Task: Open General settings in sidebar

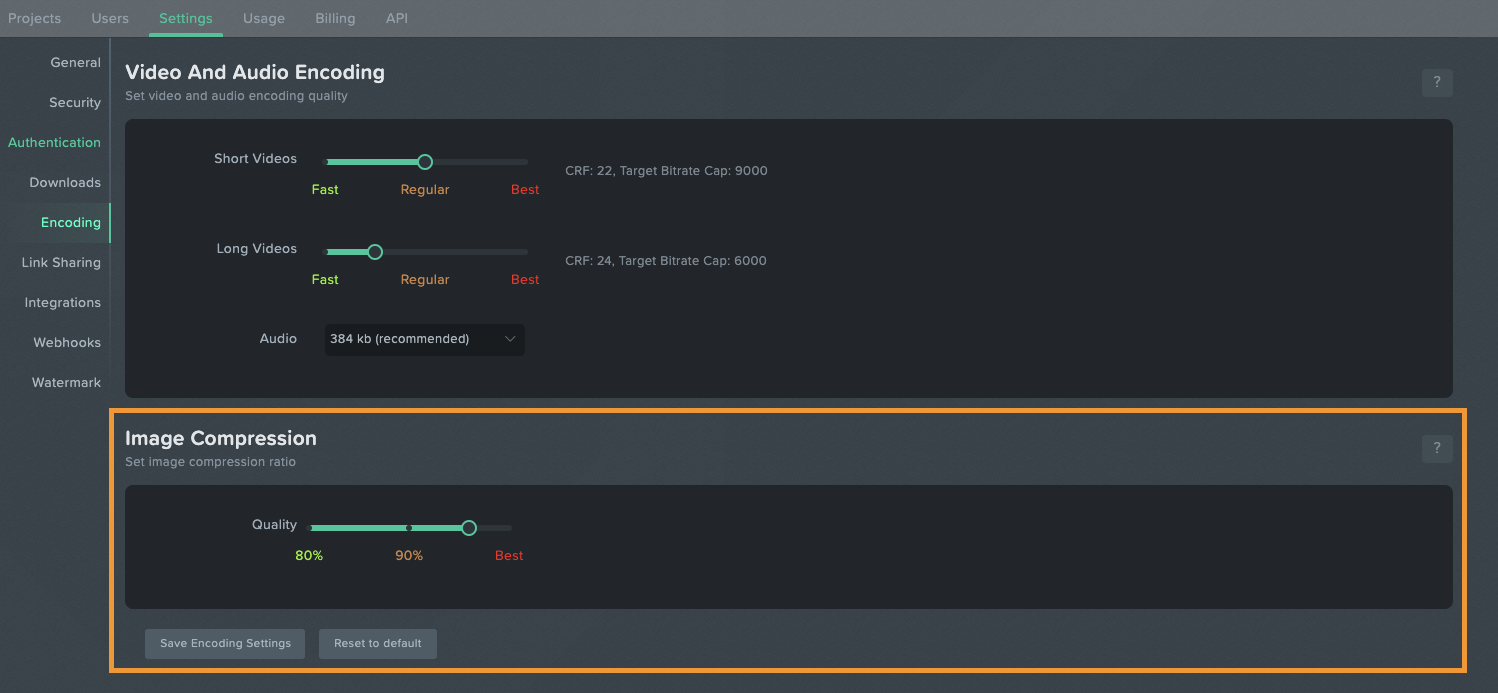Action: click(x=76, y=62)
